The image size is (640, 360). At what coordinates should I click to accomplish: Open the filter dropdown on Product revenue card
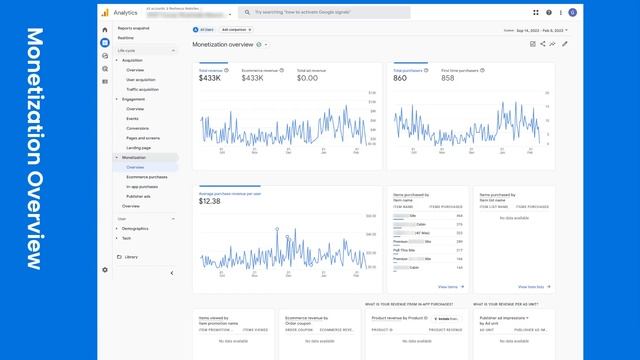pyautogui.click(x=446, y=319)
